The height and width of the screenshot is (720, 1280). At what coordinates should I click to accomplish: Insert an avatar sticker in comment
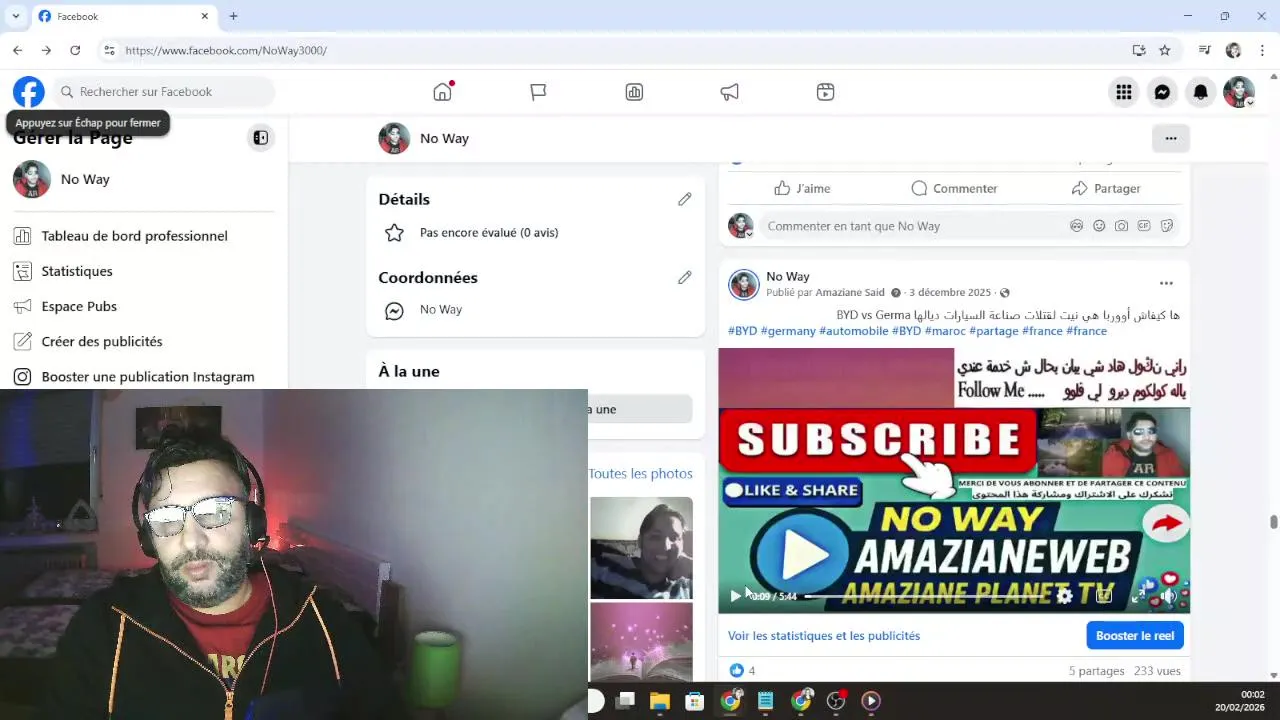[x=1077, y=226]
